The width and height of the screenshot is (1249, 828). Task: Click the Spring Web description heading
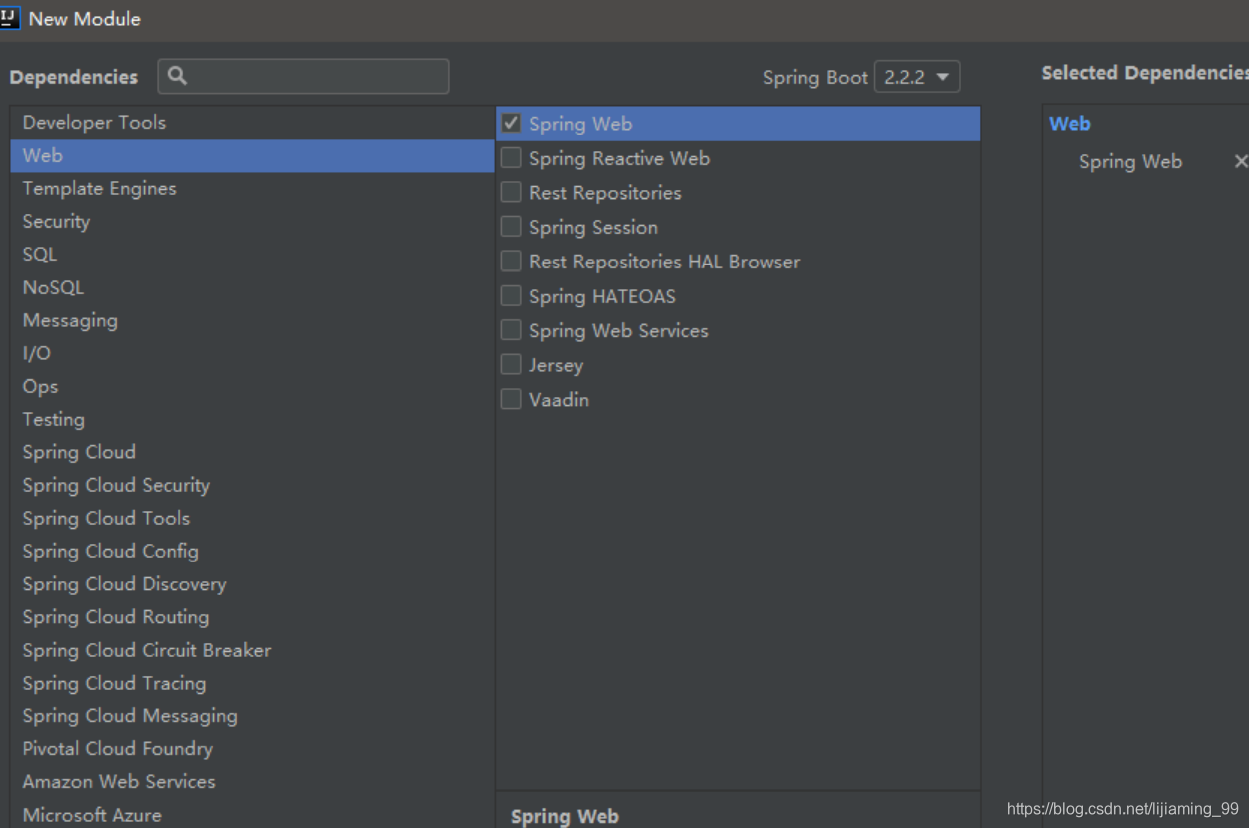pyautogui.click(x=564, y=816)
